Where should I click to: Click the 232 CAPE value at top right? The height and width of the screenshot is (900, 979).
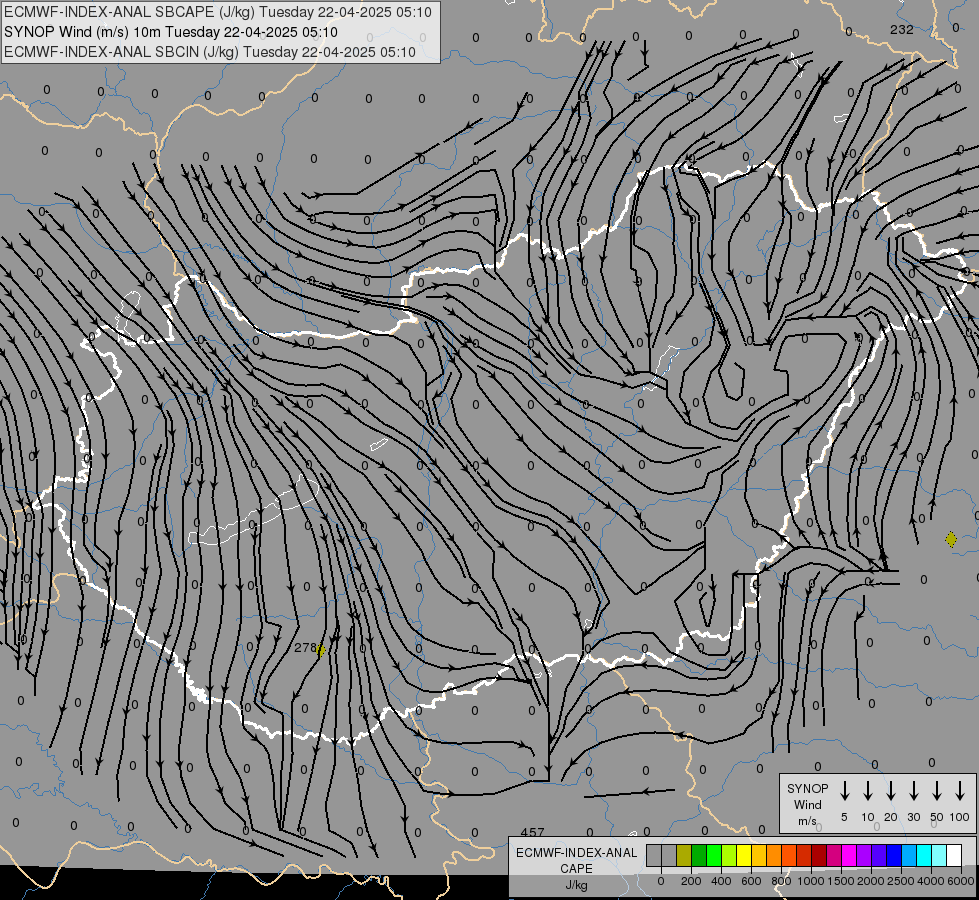(902, 29)
